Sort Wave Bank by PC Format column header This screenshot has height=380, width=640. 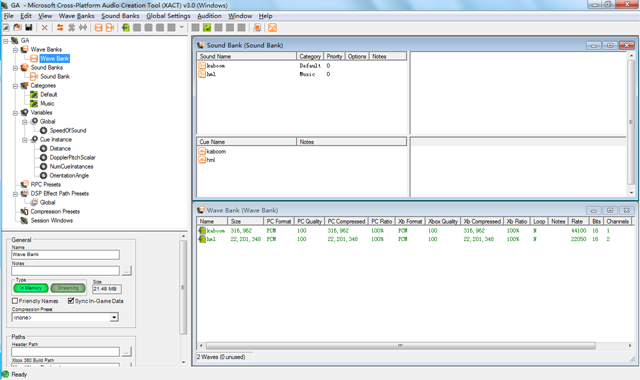pos(279,221)
